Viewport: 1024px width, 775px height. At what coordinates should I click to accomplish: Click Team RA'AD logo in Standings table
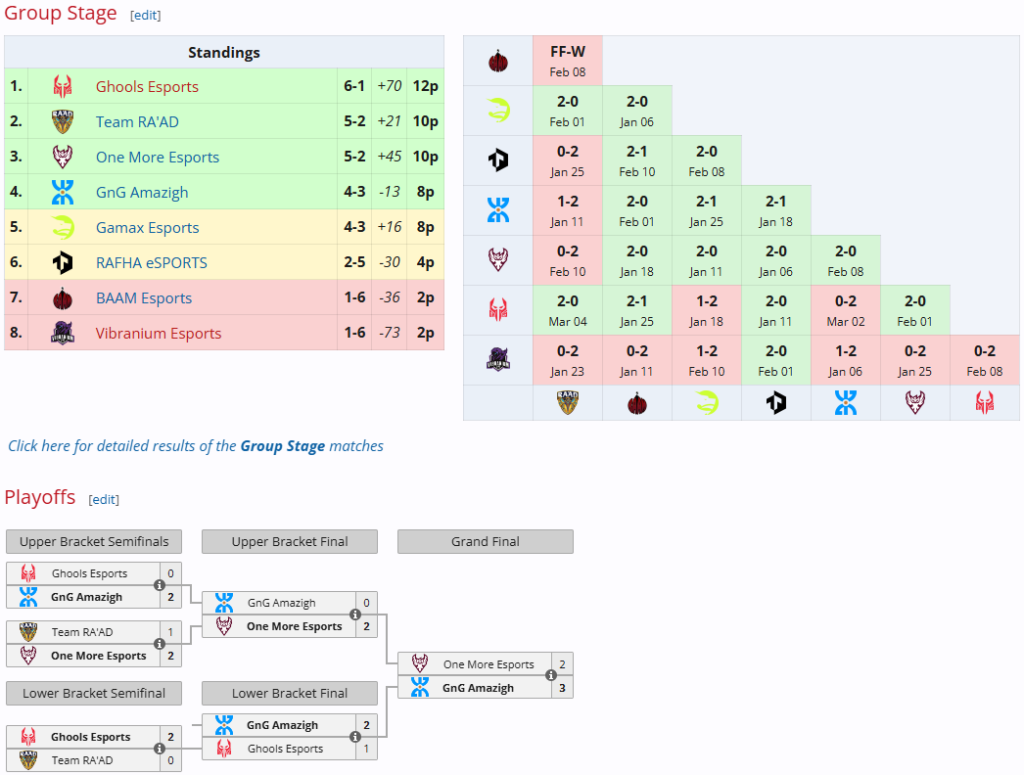pyautogui.click(x=62, y=122)
